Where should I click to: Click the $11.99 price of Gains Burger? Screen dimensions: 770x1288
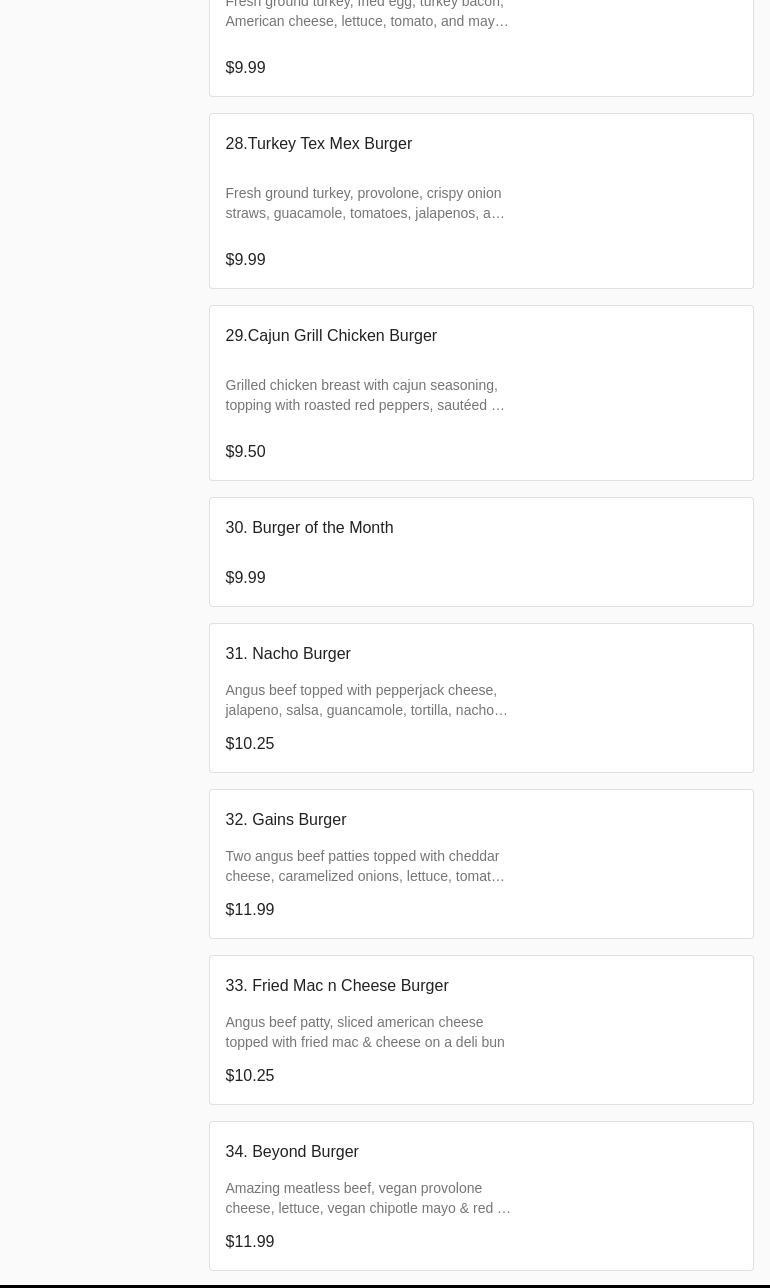(x=250, y=910)
